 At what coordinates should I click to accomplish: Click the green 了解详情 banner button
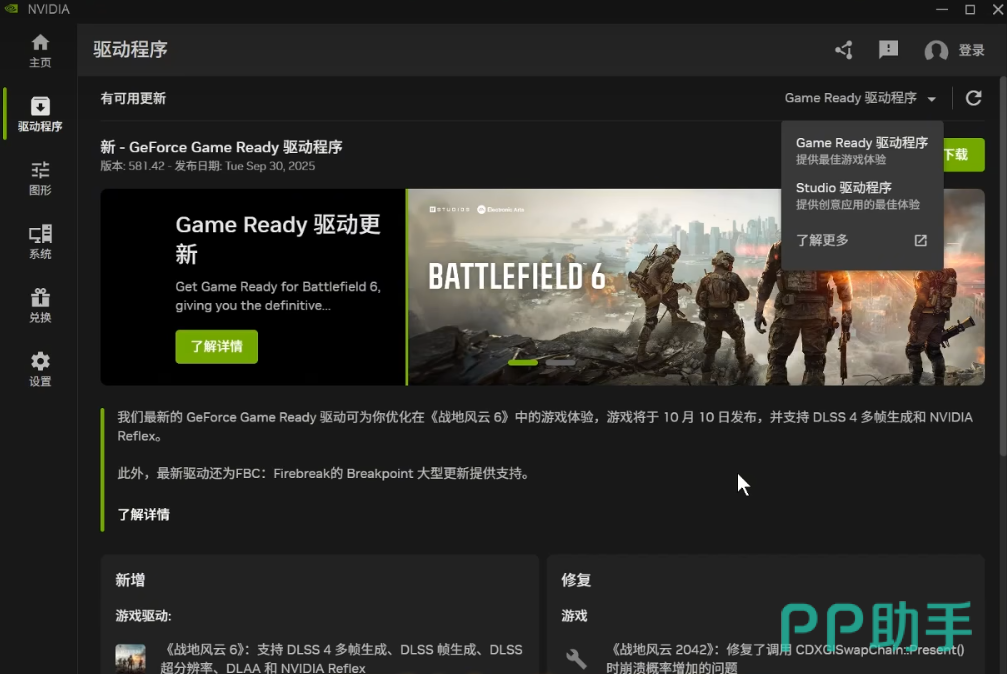tap(216, 346)
